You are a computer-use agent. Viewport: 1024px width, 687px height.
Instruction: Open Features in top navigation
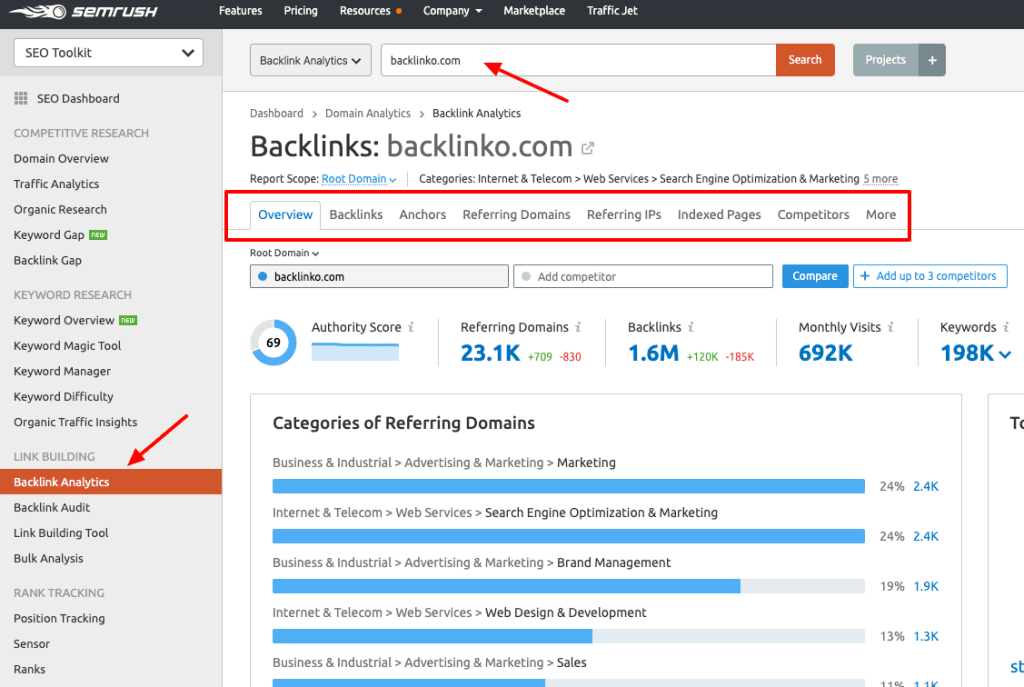(x=240, y=11)
